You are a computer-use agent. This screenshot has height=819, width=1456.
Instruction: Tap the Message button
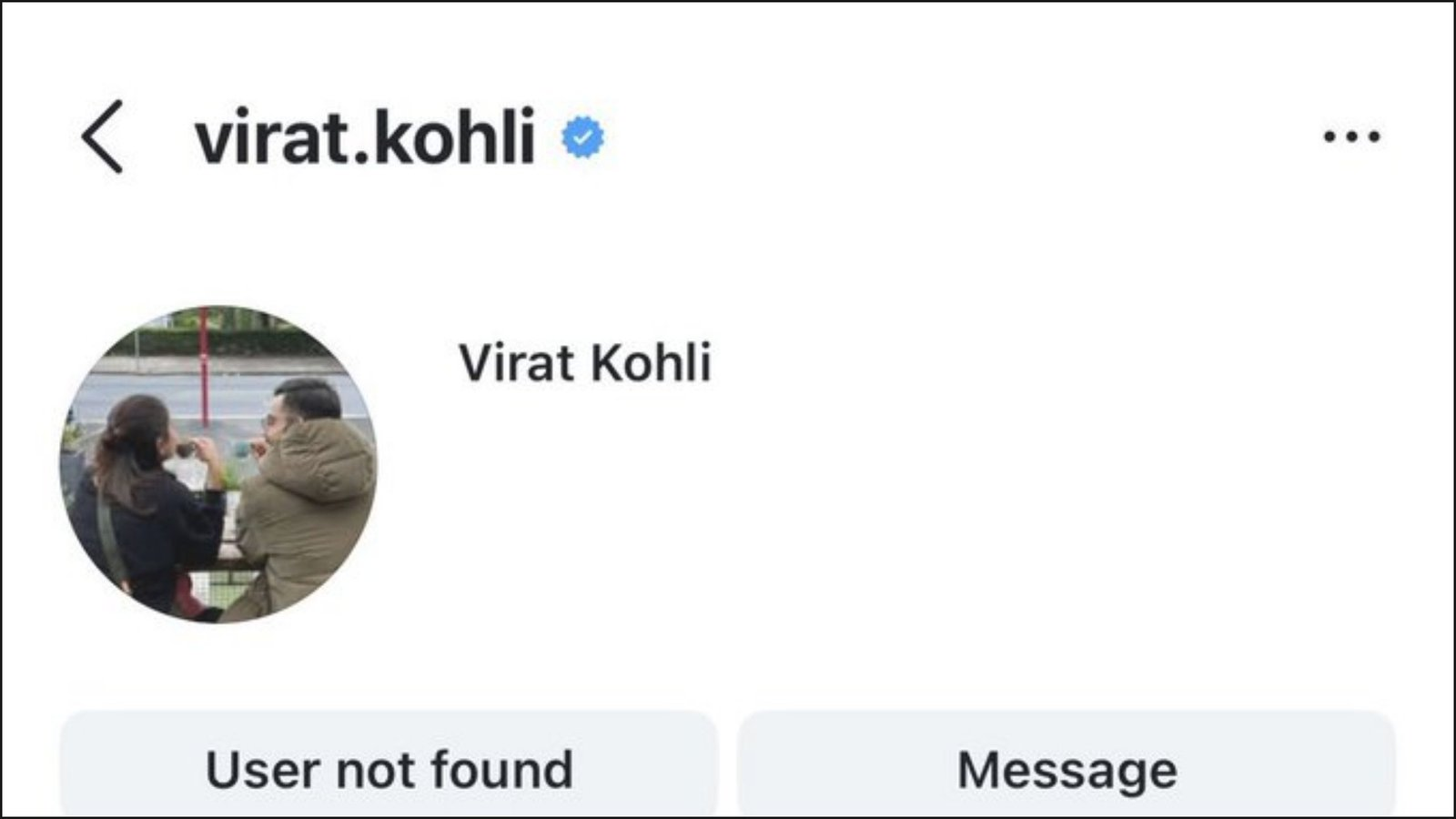(1067, 769)
